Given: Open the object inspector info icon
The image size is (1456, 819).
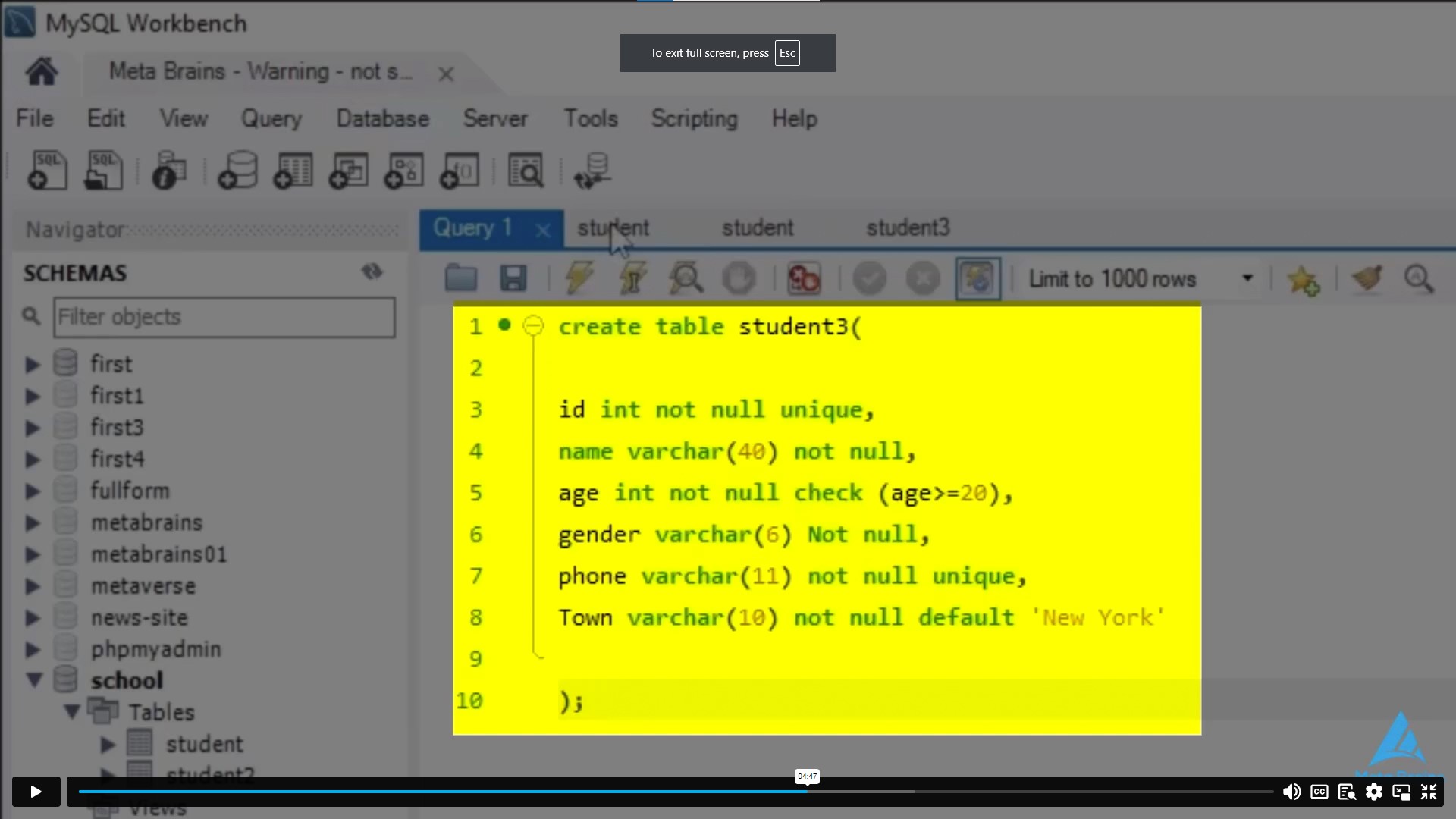Looking at the screenshot, I should (x=169, y=170).
